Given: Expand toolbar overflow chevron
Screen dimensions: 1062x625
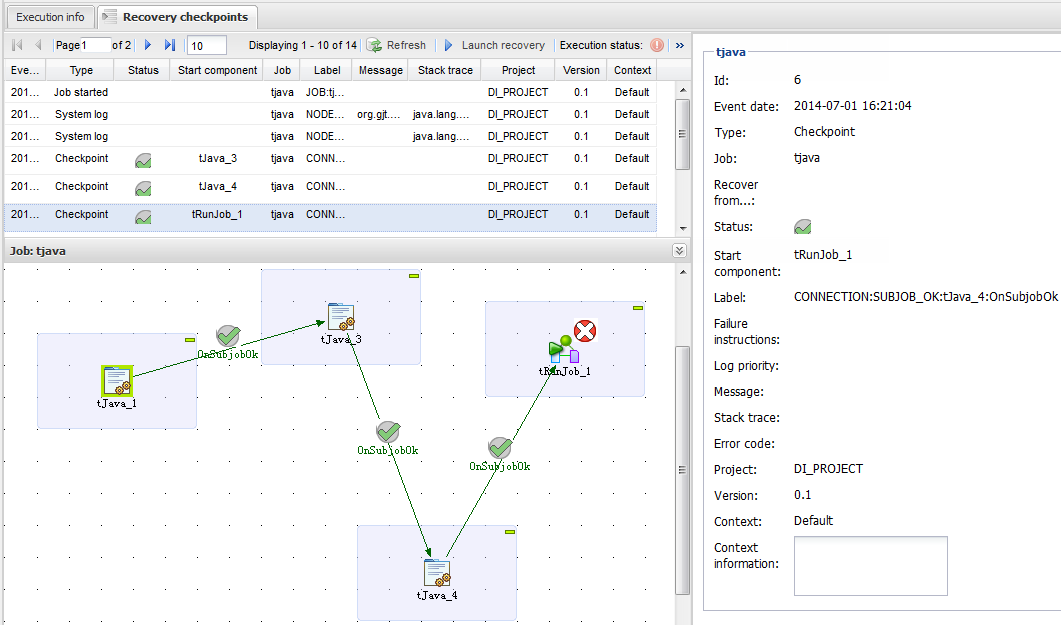Looking at the screenshot, I should (680, 45).
